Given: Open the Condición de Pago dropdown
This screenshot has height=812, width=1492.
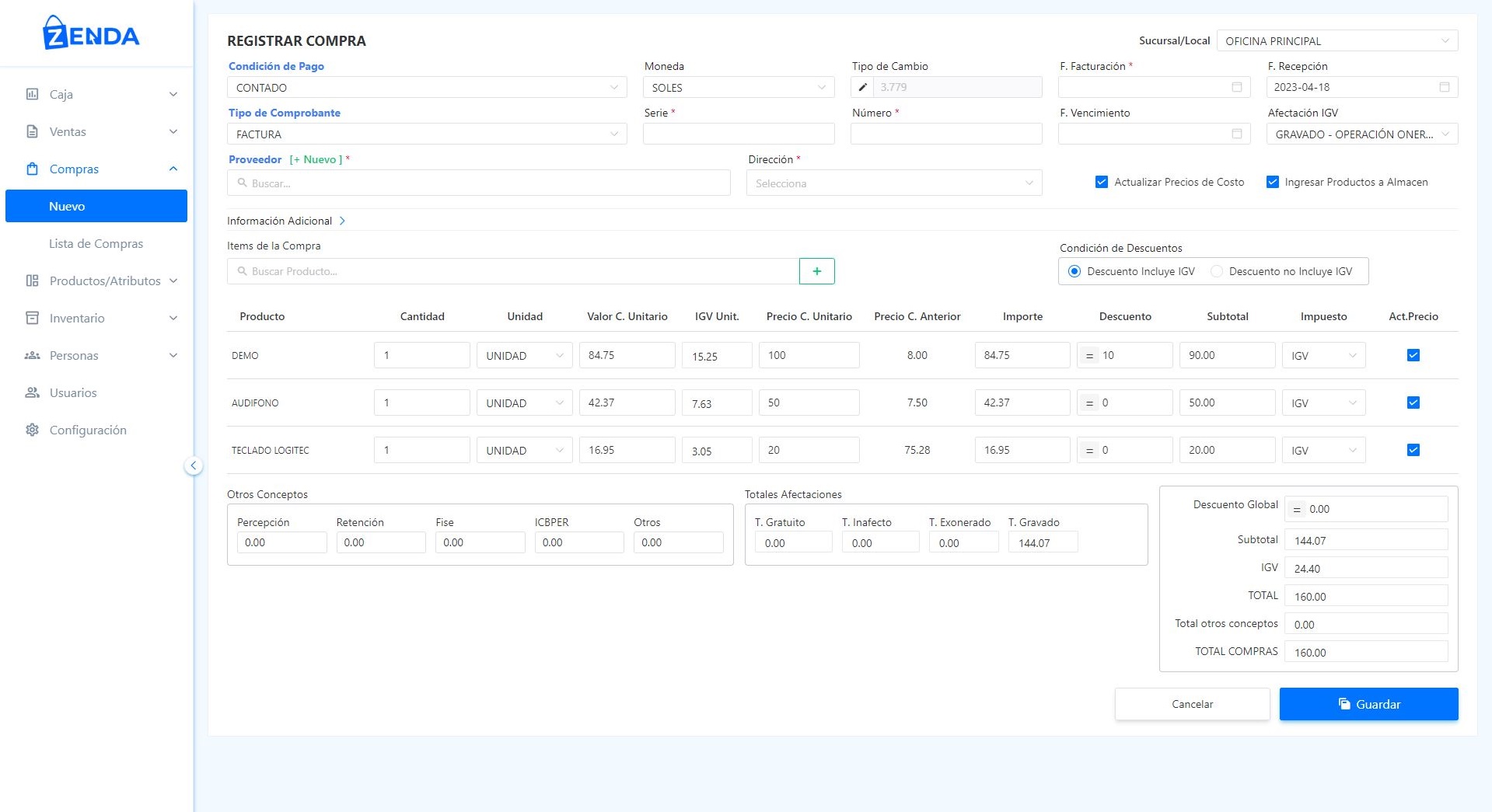Looking at the screenshot, I should coord(427,88).
